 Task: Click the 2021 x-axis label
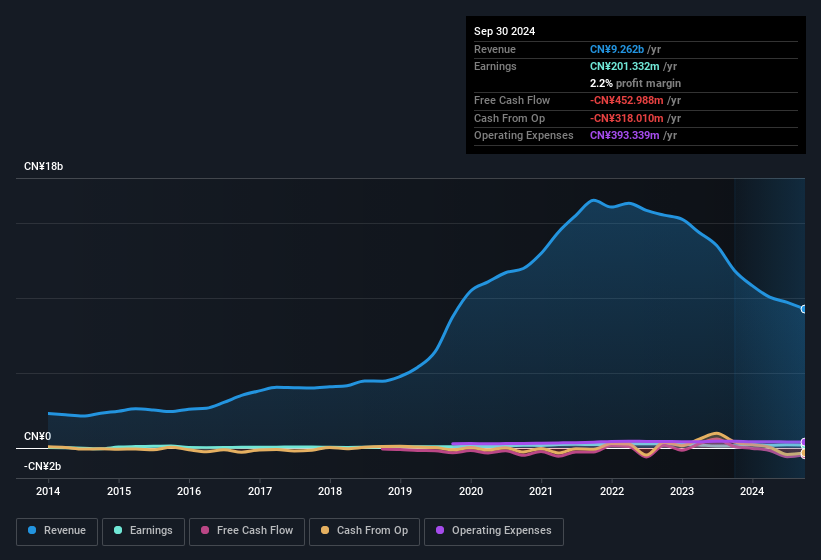click(x=541, y=491)
